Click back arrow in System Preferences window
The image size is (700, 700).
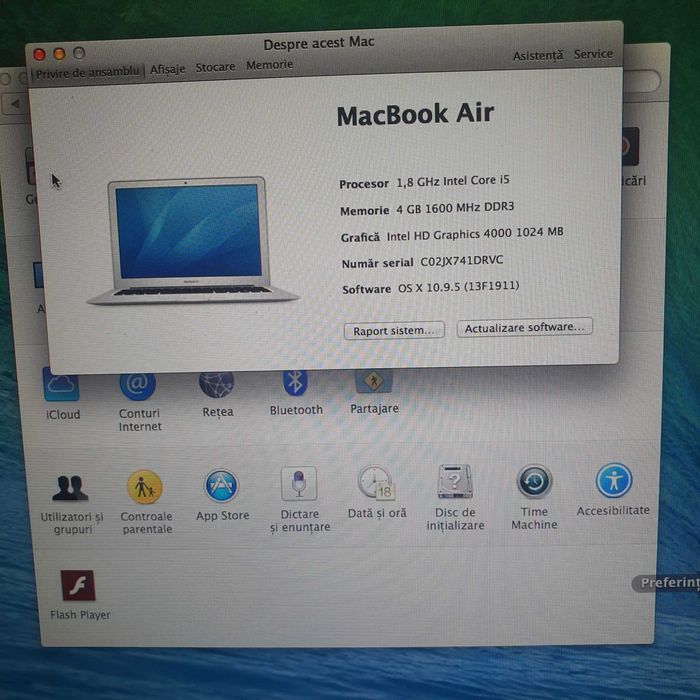(15, 104)
